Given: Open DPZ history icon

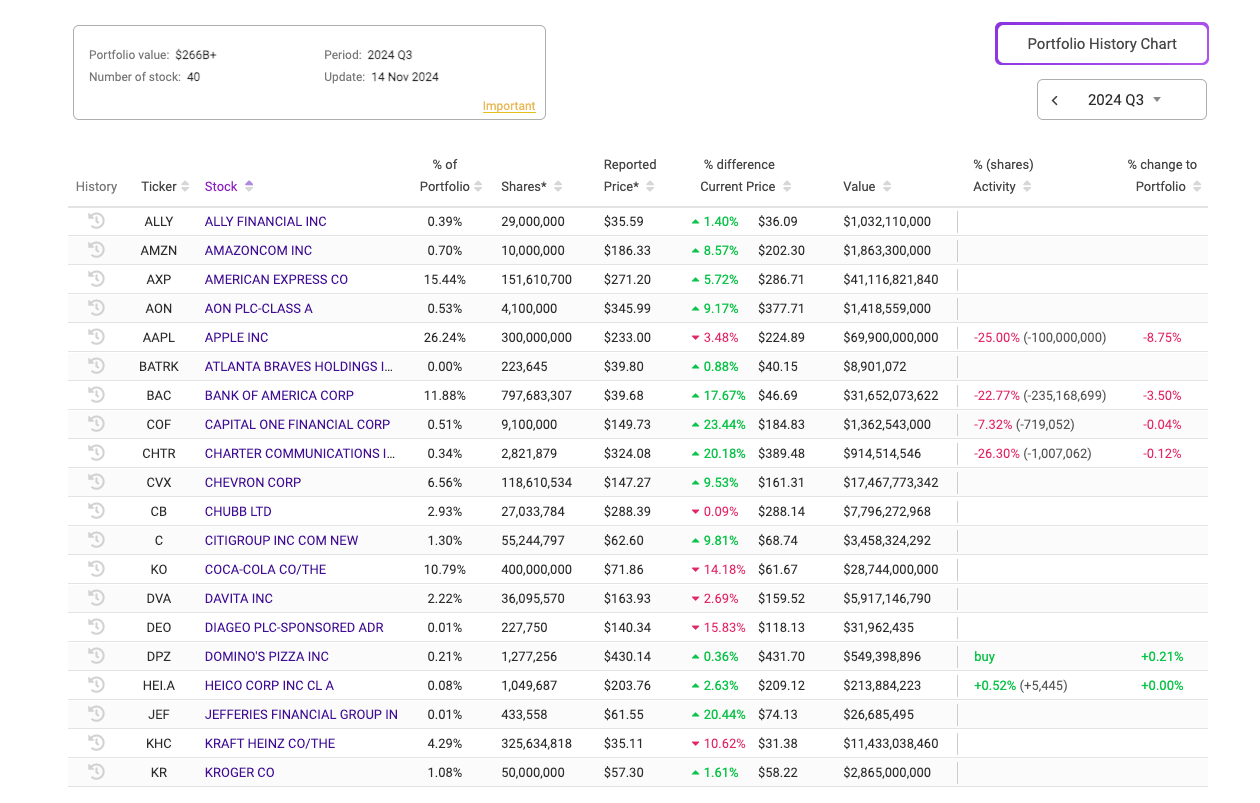Looking at the screenshot, I should pyautogui.click(x=96, y=656).
